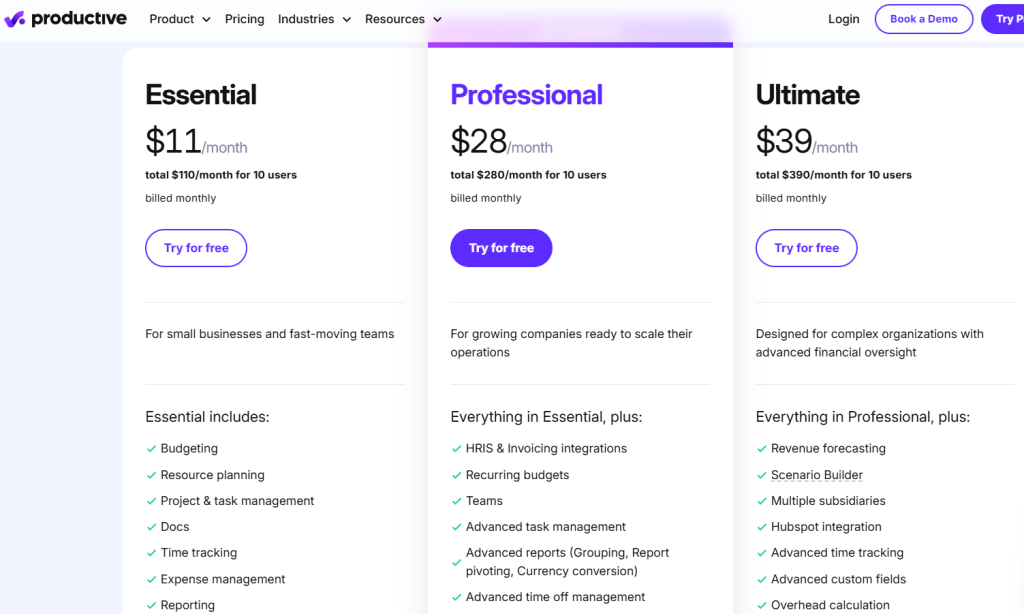Screen dimensions: 1024x614
Task: Click the checkmark beside Hubspot integration
Action: pyautogui.click(x=762, y=527)
